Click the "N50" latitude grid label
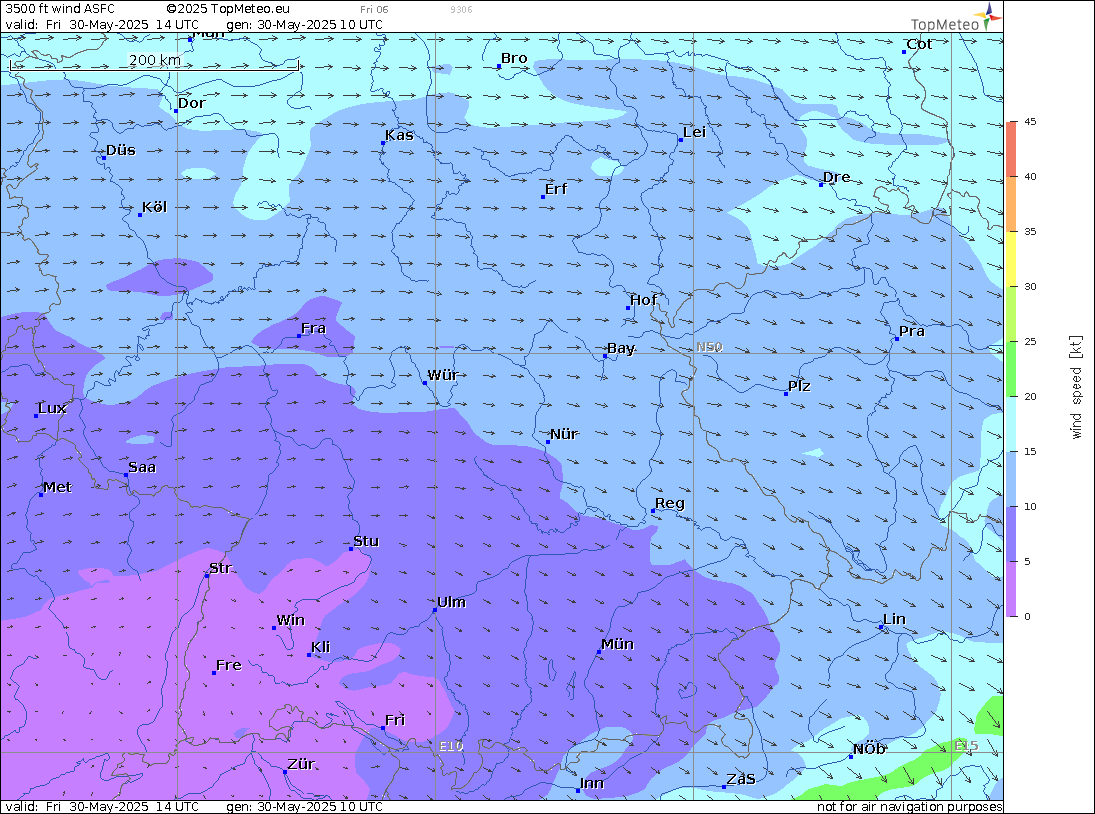This screenshot has height=814, width=1095. 709,347
